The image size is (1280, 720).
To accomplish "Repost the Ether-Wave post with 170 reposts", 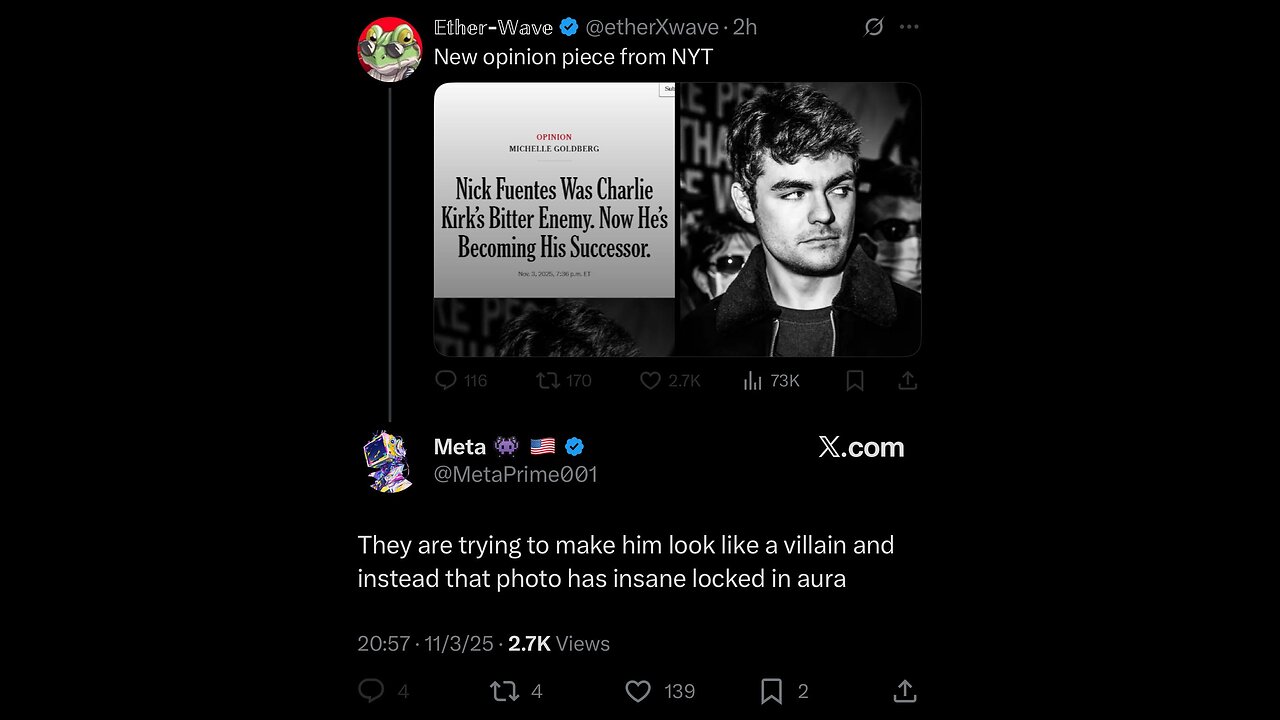I will (x=548, y=380).
